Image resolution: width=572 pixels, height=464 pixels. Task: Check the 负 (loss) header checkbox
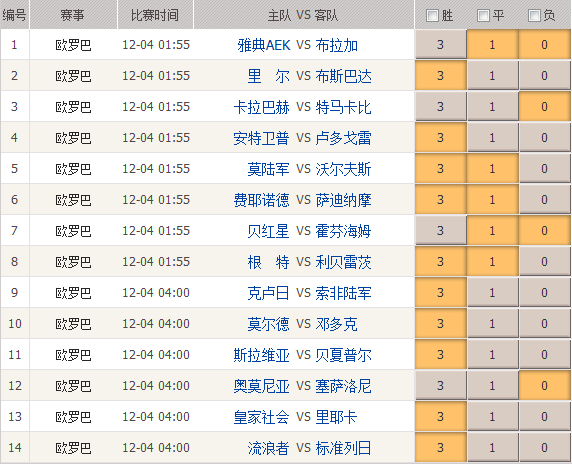[534, 16]
